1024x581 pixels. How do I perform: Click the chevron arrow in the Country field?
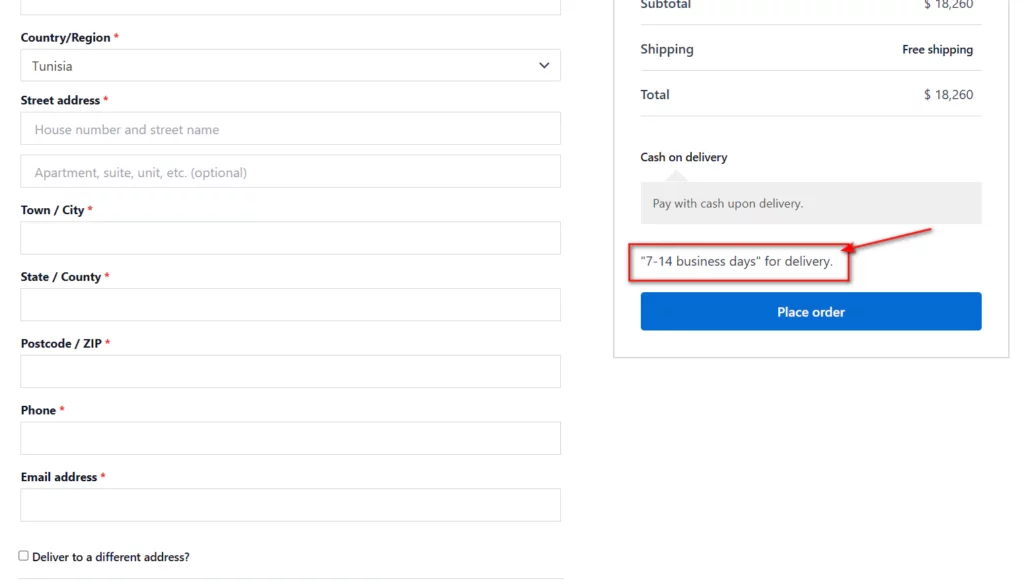click(544, 65)
